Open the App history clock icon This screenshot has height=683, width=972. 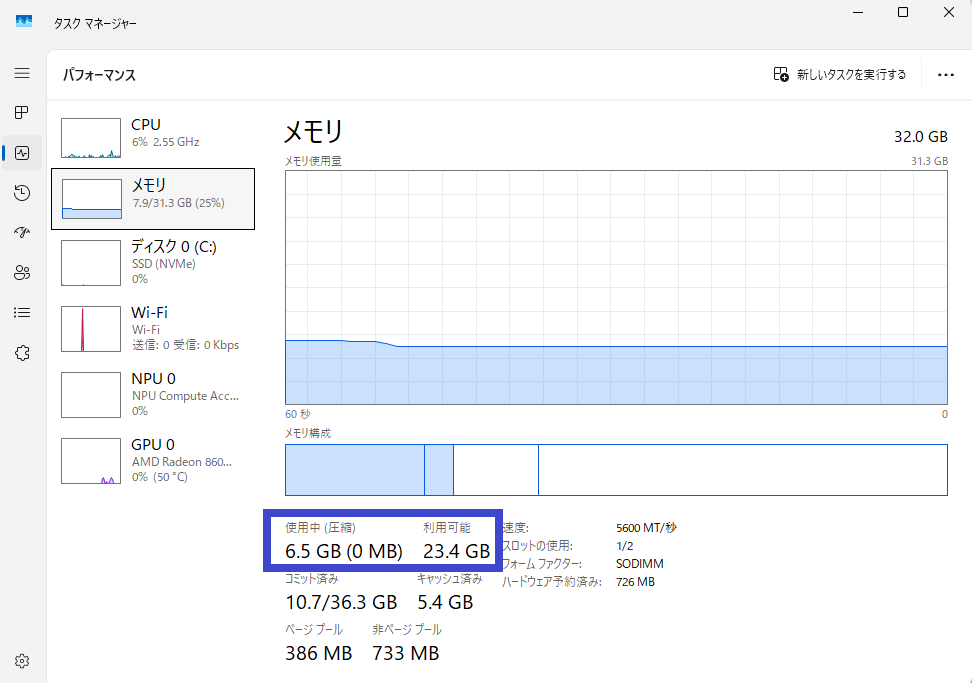[22, 193]
